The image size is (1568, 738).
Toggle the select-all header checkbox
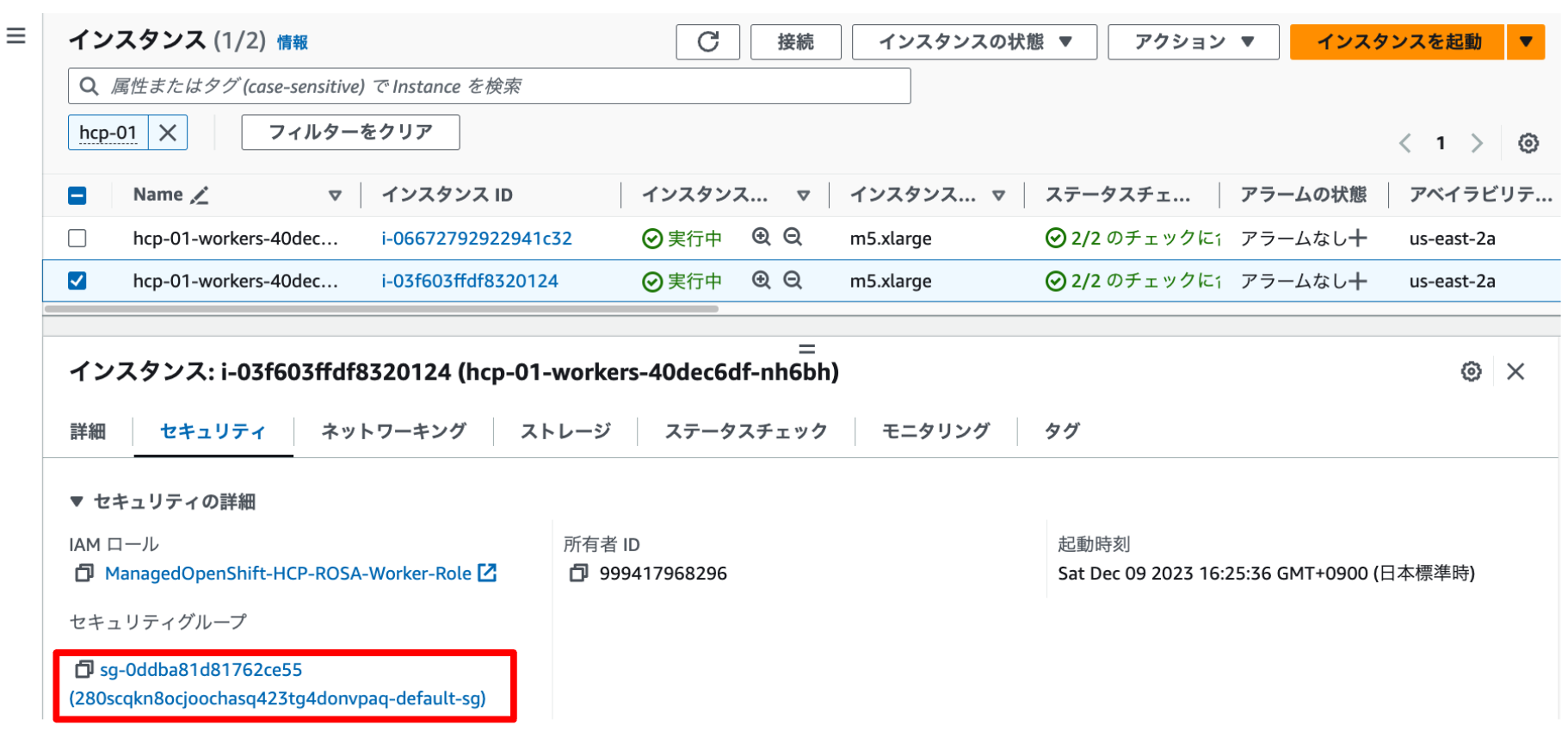[x=77, y=195]
